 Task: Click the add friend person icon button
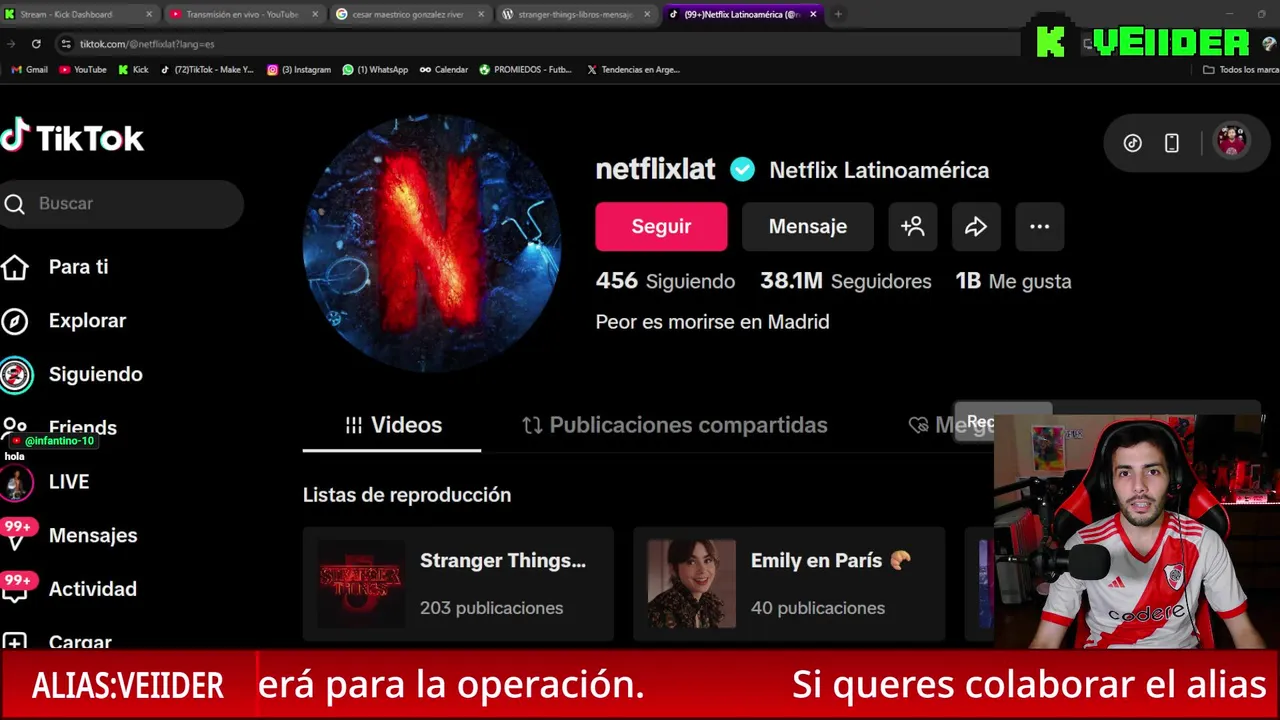coord(913,226)
